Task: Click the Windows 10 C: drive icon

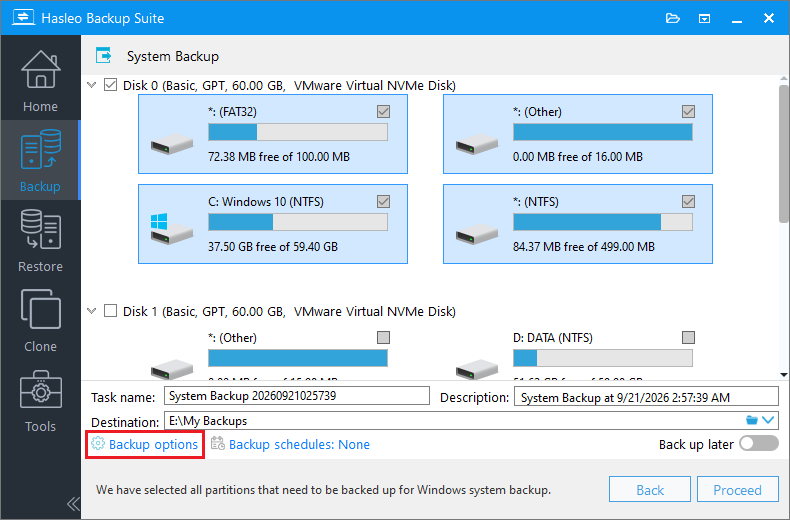Action: click(171, 229)
